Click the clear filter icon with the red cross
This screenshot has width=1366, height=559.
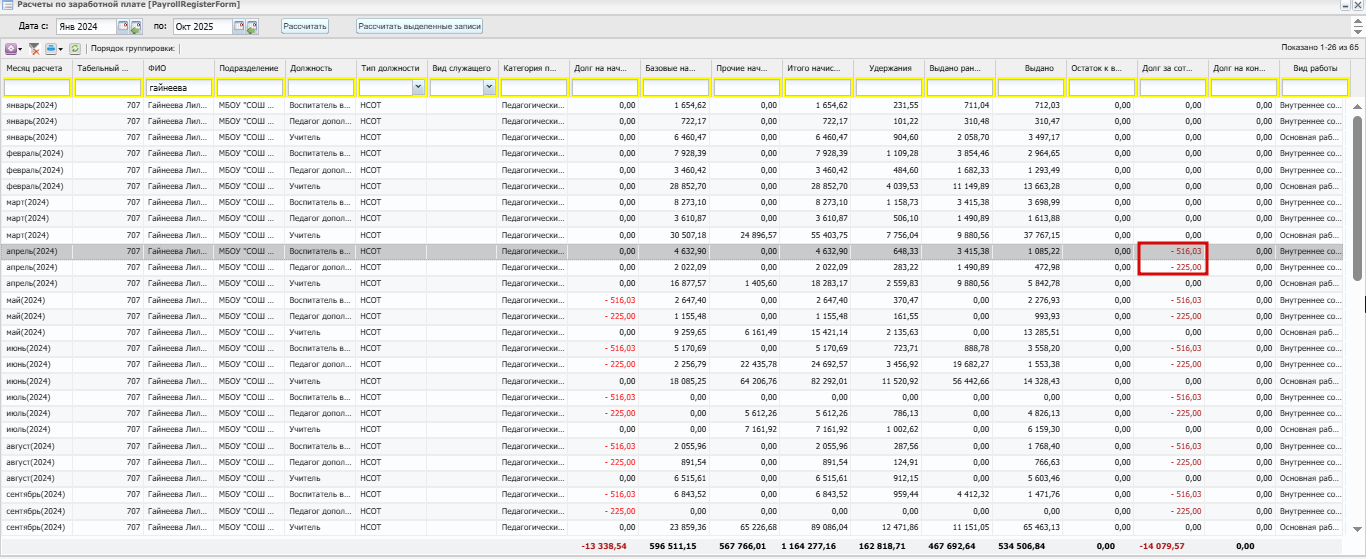pos(34,48)
